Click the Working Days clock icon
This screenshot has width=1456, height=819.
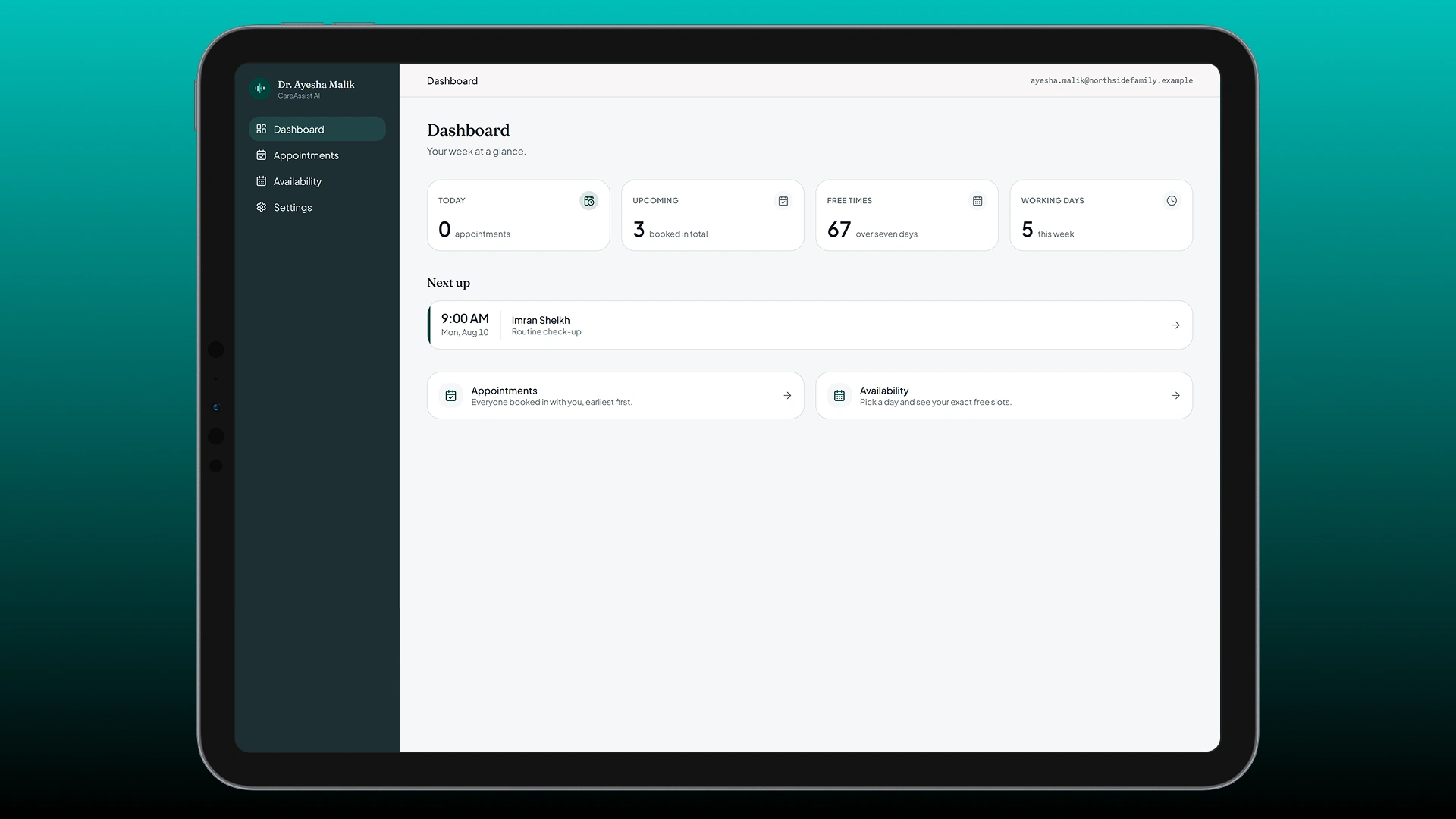tap(1172, 201)
